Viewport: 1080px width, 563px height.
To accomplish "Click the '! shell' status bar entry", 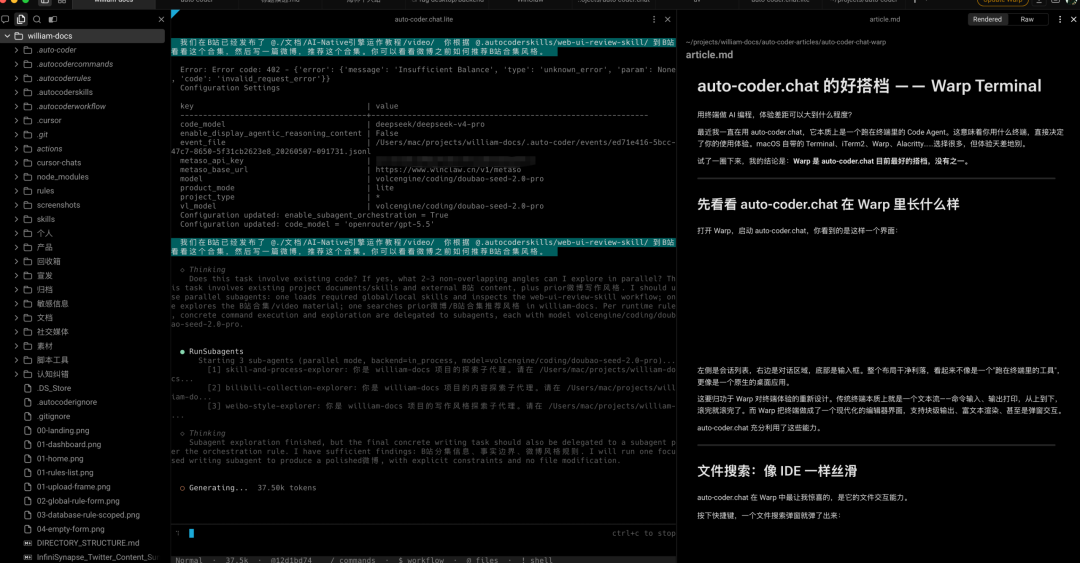I will pos(537,560).
